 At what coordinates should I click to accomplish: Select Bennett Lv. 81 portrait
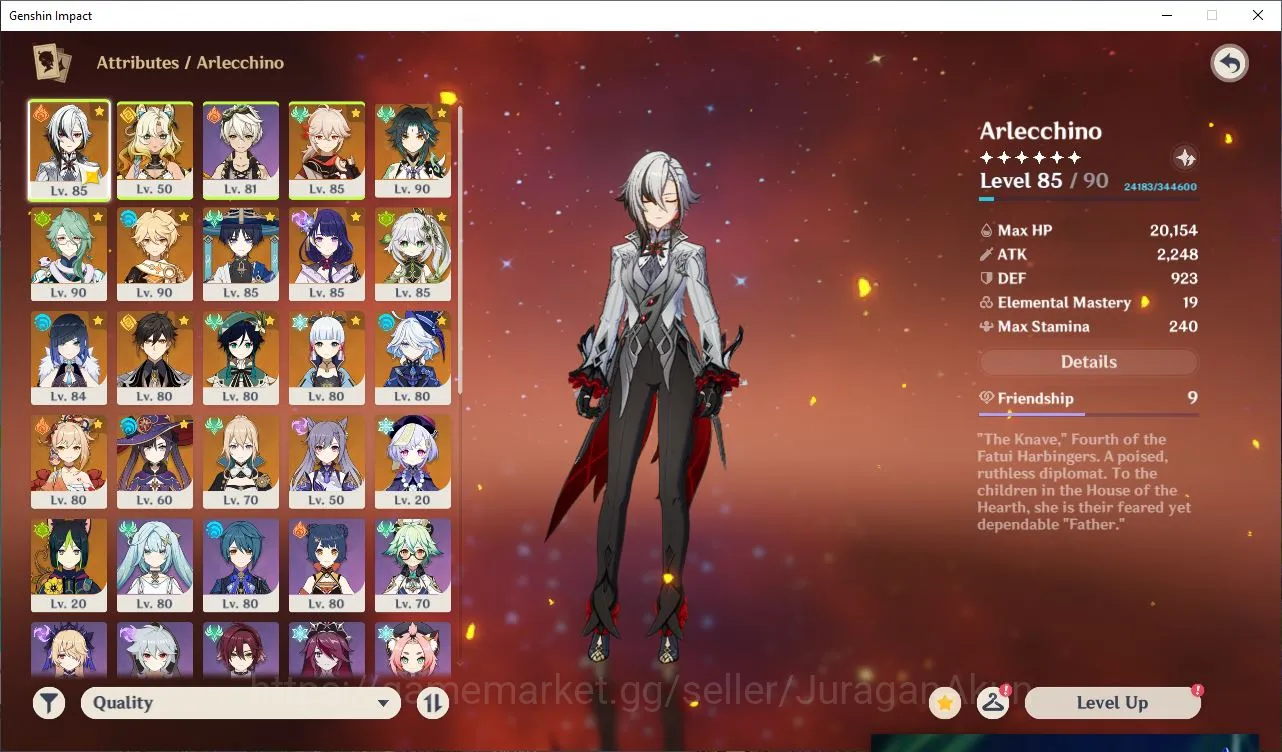point(241,150)
